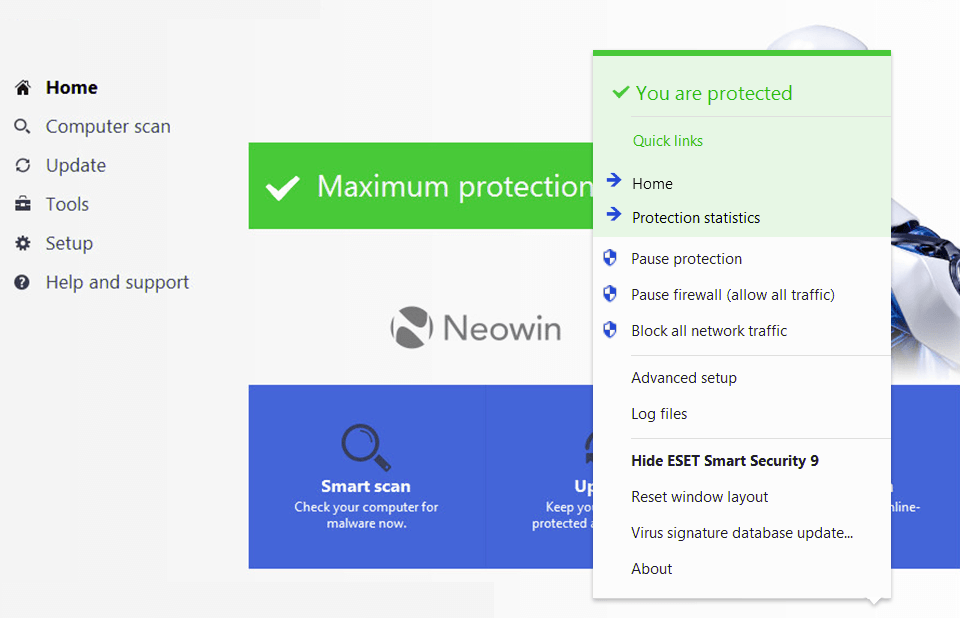Click the Maximum protection status banner
The height and width of the screenshot is (618, 960).
[x=420, y=187]
